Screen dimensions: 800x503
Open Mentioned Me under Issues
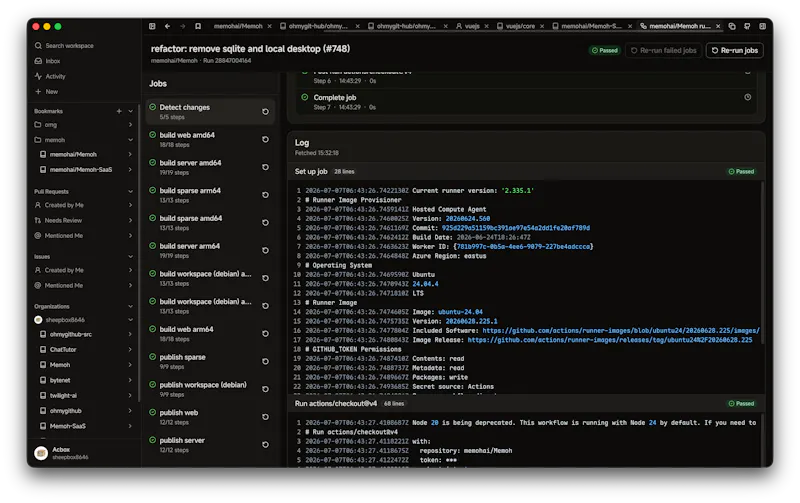pyautogui.click(x=63, y=286)
